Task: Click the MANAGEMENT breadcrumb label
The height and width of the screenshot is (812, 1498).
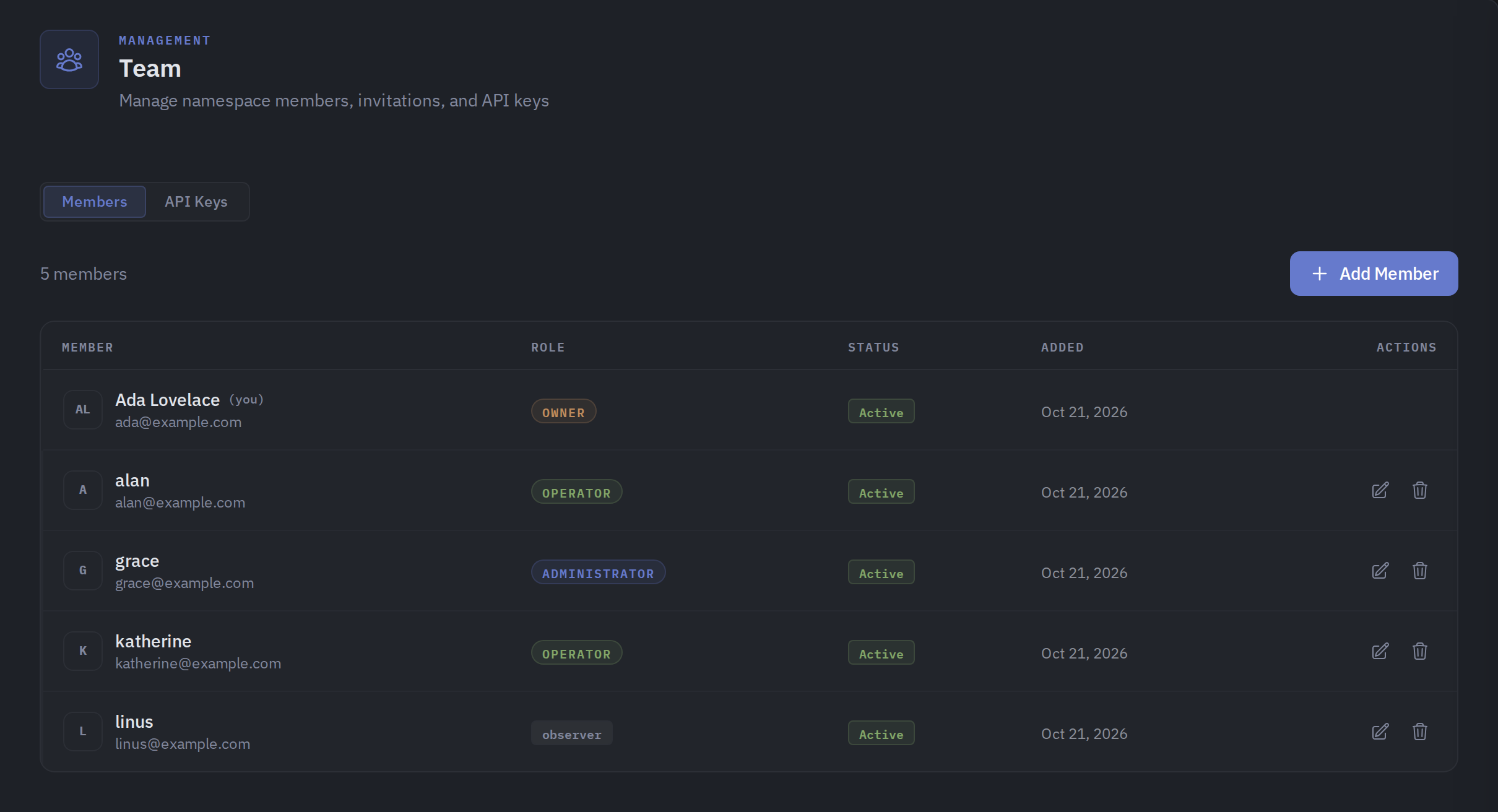Action: coord(165,41)
